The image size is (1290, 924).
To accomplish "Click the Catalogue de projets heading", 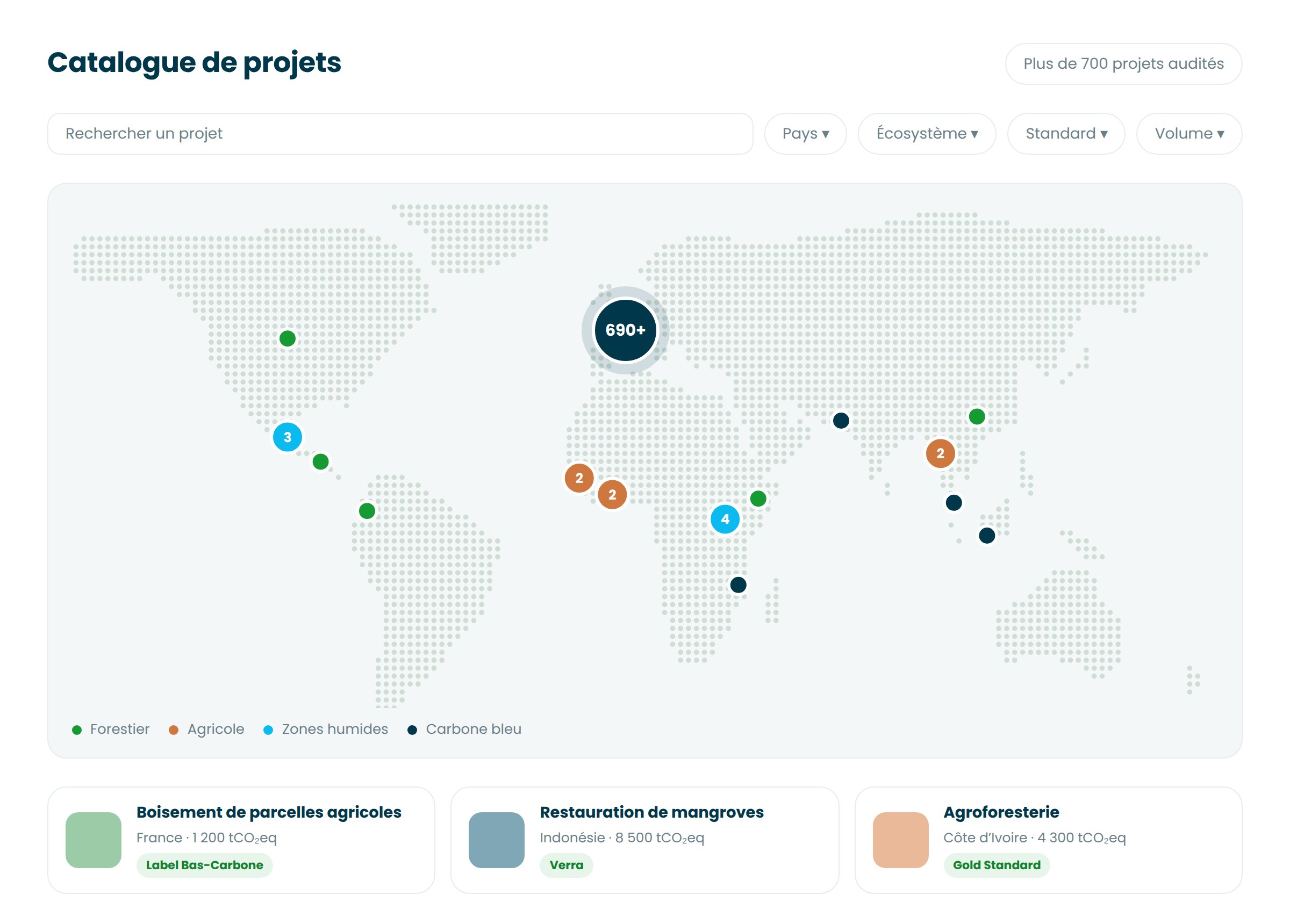I will coord(194,62).
